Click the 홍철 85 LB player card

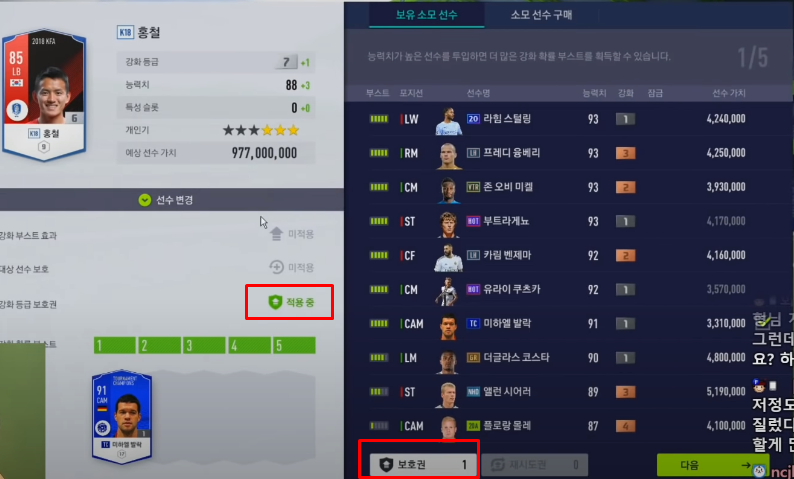click(x=44, y=95)
